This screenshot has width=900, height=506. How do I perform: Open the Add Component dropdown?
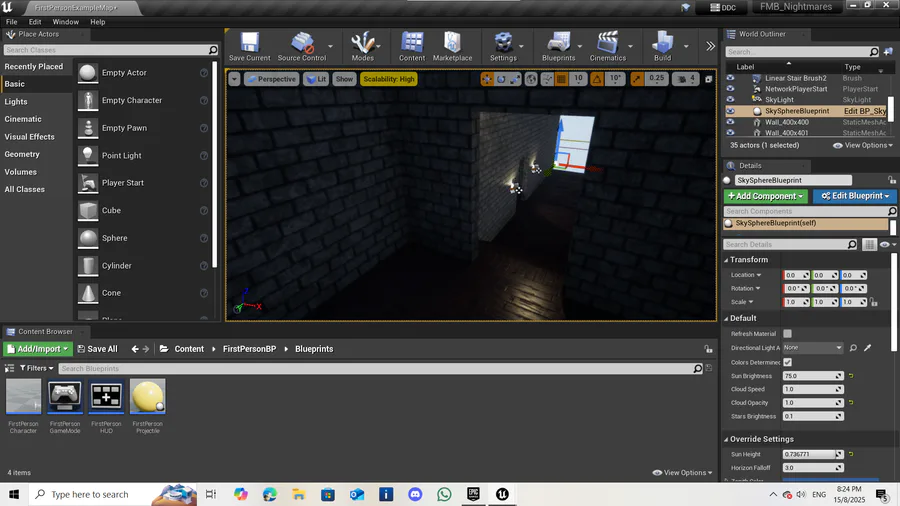[765, 196]
